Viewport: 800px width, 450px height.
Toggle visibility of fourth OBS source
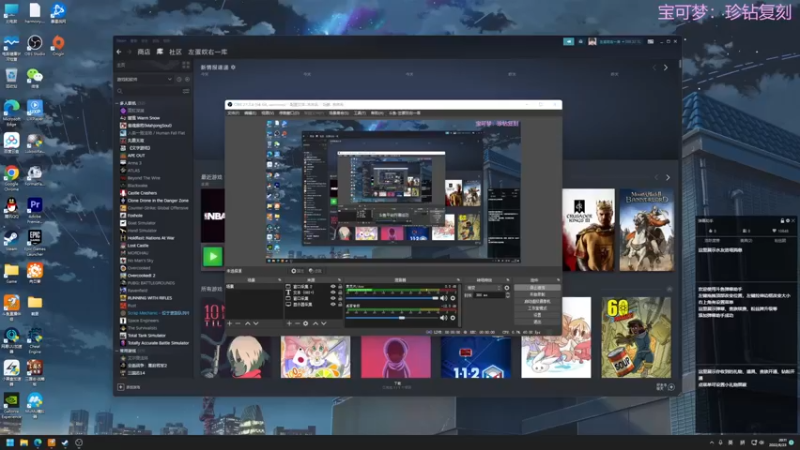click(333, 304)
